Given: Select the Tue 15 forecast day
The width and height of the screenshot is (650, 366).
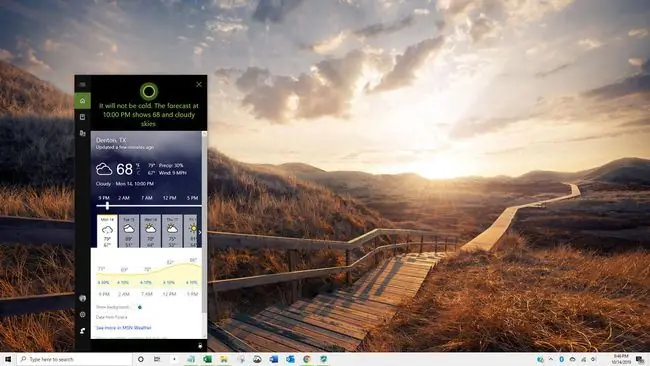Looking at the screenshot, I should pos(129,231).
